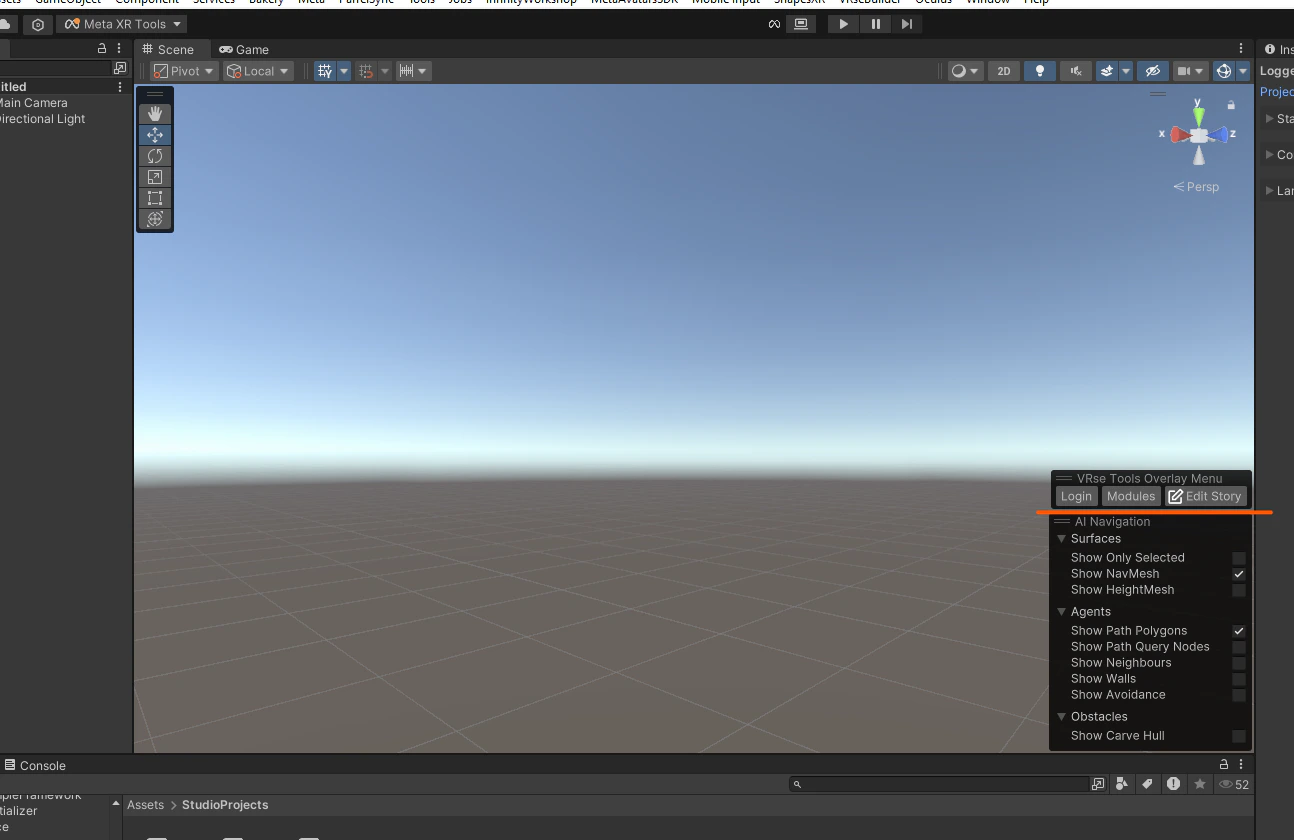This screenshot has width=1294, height=840.
Task: Switch to the Game tab
Action: point(243,49)
